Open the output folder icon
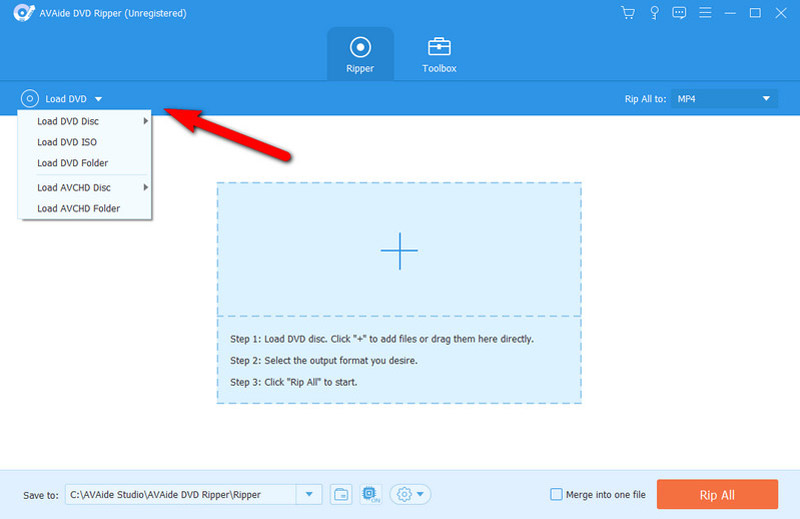The width and height of the screenshot is (800, 519). 341,495
